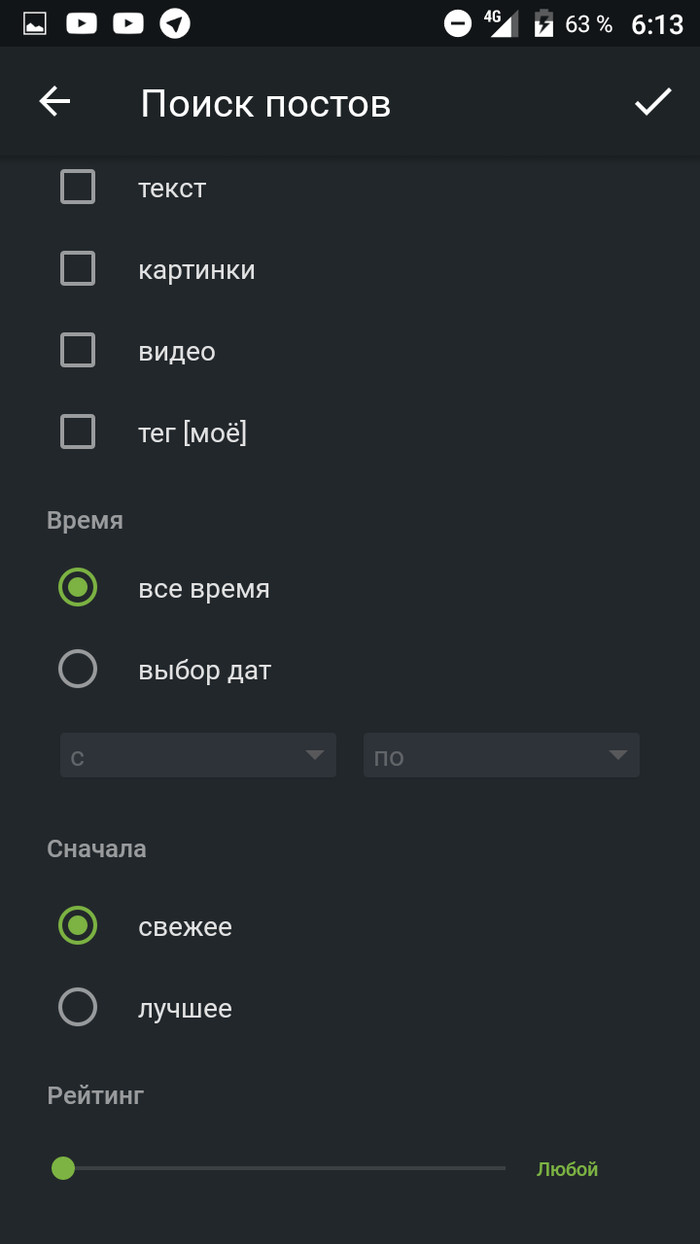Tap the Telegram notification icon
Viewport: 700px width, 1244px height.
point(175,23)
